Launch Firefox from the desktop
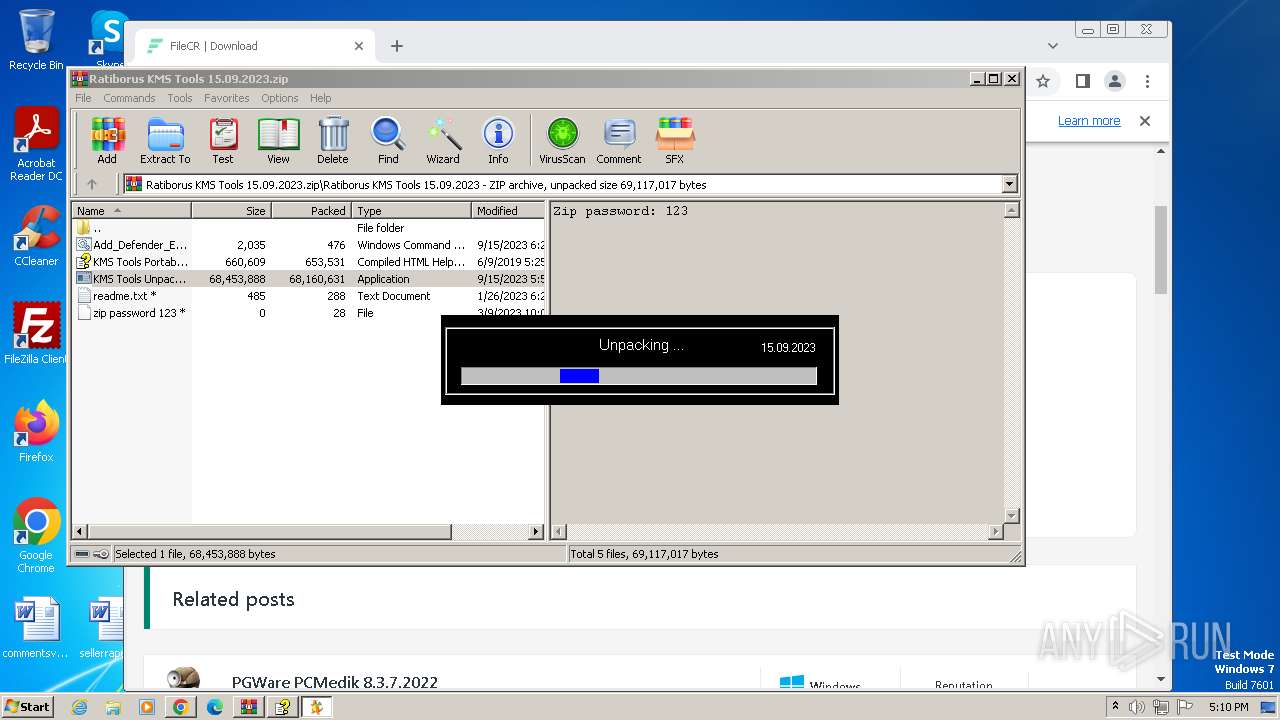The image size is (1280, 720). [36, 432]
